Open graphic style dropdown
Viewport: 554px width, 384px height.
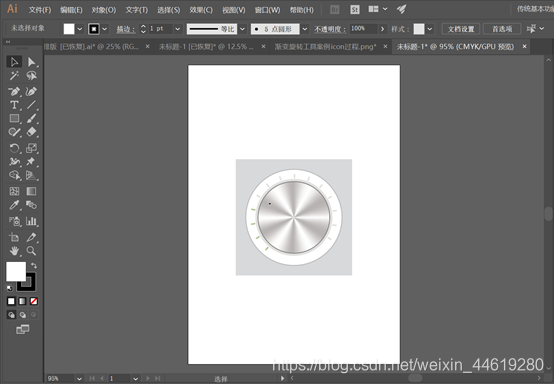tap(430, 29)
